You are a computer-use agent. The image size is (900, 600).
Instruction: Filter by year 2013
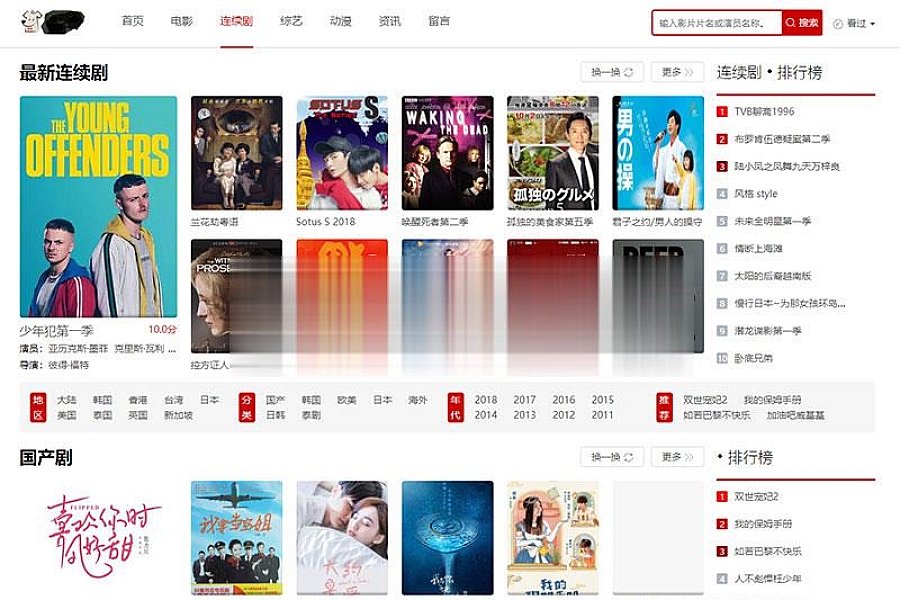tap(525, 415)
